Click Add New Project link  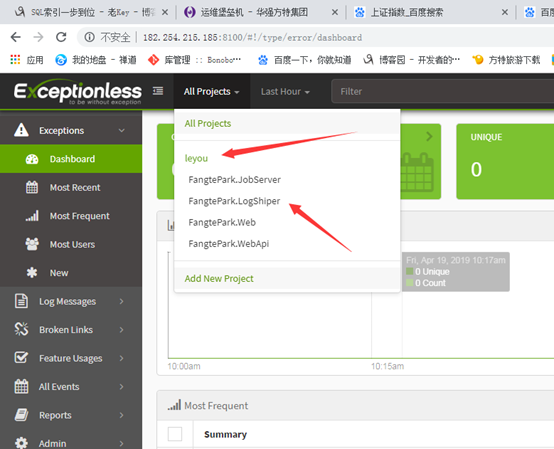[x=219, y=278]
